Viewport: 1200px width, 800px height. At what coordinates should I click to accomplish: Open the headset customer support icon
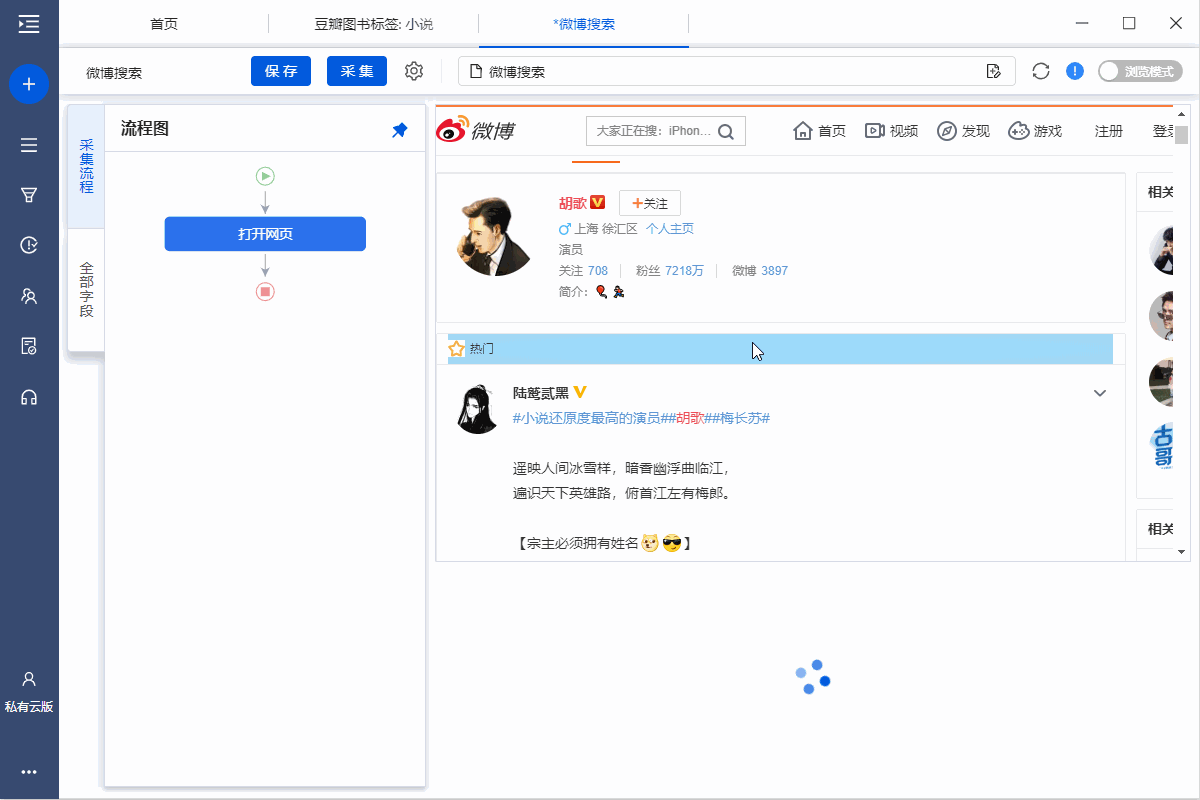click(29, 397)
